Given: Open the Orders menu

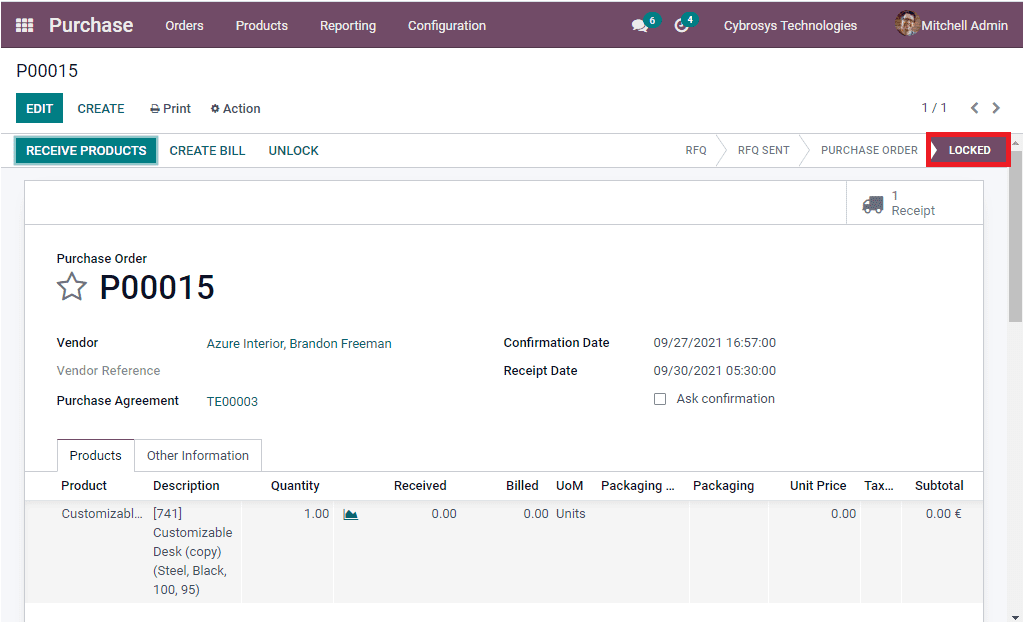Looking at the screenshot, I should (184, 26).
